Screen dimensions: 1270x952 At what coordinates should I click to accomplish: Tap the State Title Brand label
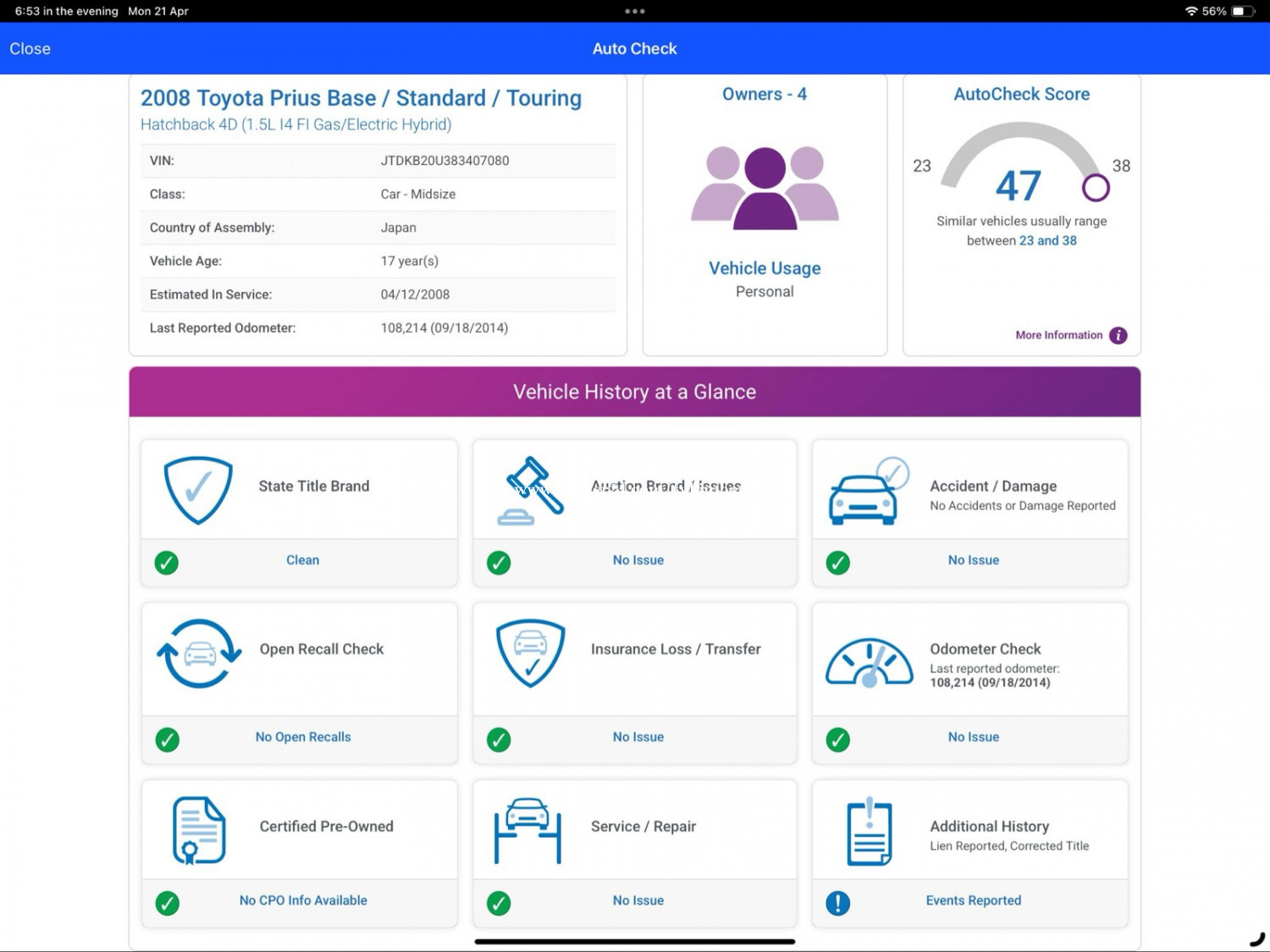point(314,486)
